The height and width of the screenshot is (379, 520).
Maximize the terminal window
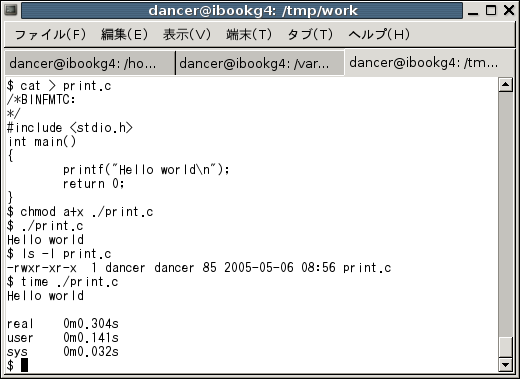pos(491,10)
